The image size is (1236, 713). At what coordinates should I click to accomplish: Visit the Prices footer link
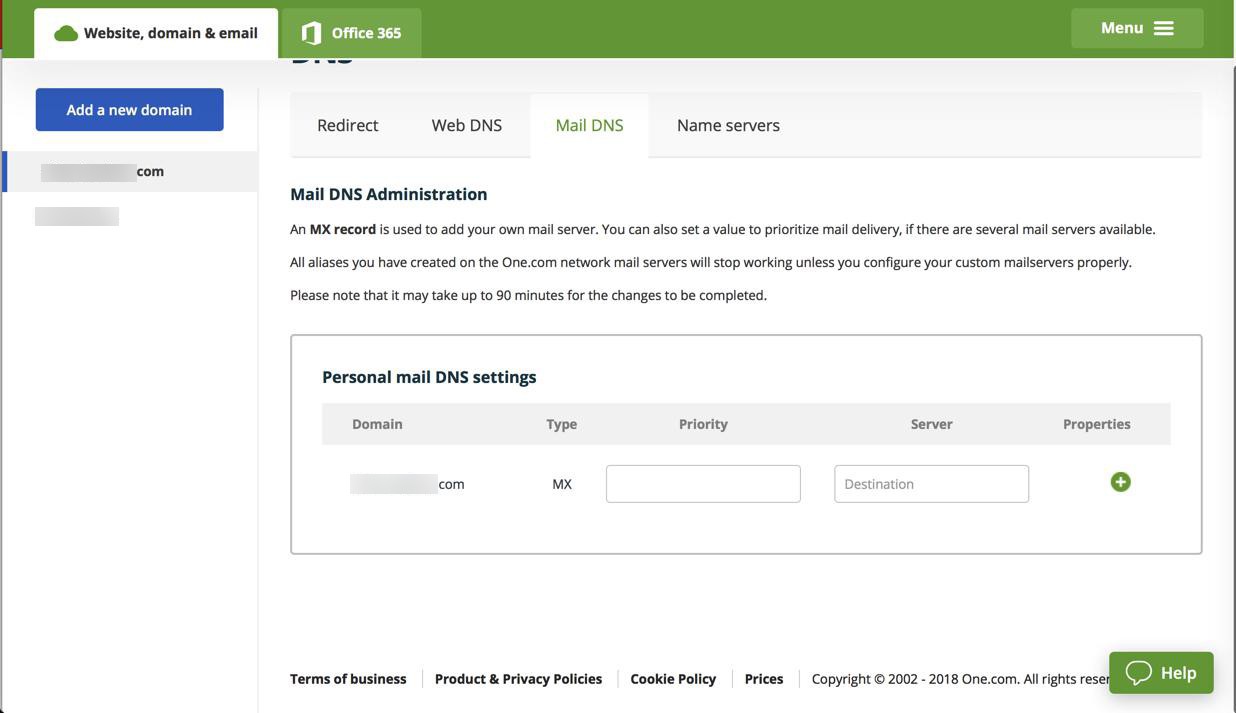(764, 679)
